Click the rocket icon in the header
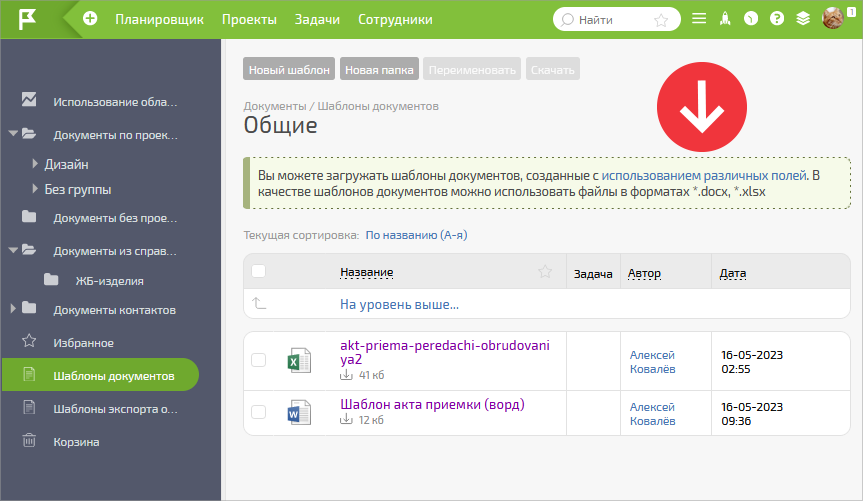863x501 pixels. click(x=725, y=19)
